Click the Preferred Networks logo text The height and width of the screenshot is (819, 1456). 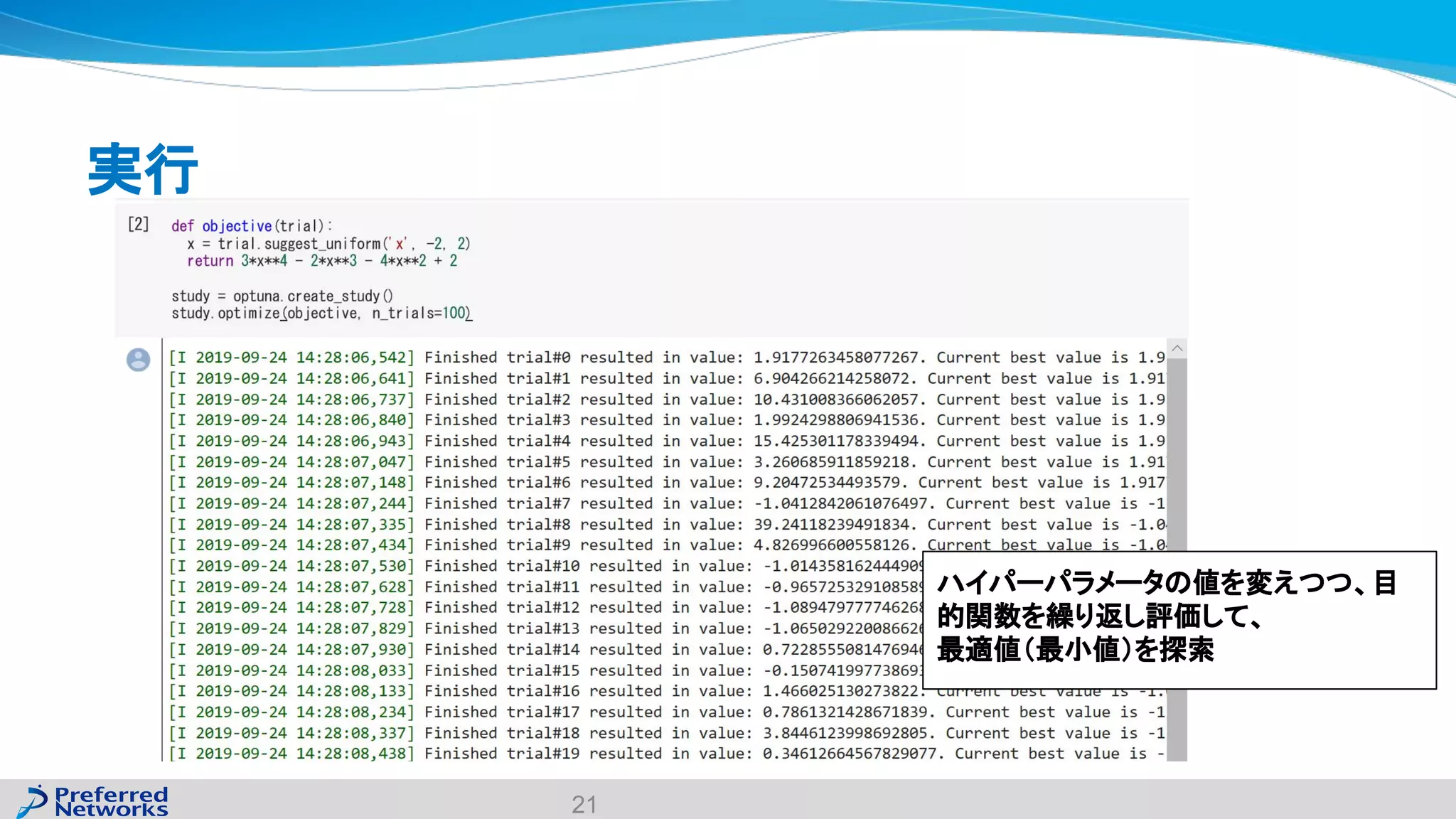coord(112,801)
